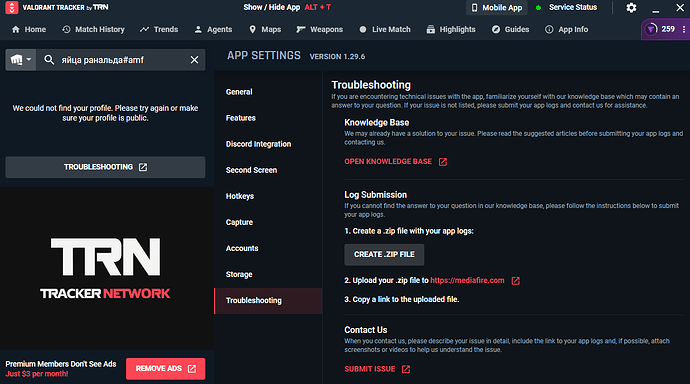Viewport: 690px width, 384px height.
Task: Click the external link icon beside Submit Issue
Action: tap(406, 369)
